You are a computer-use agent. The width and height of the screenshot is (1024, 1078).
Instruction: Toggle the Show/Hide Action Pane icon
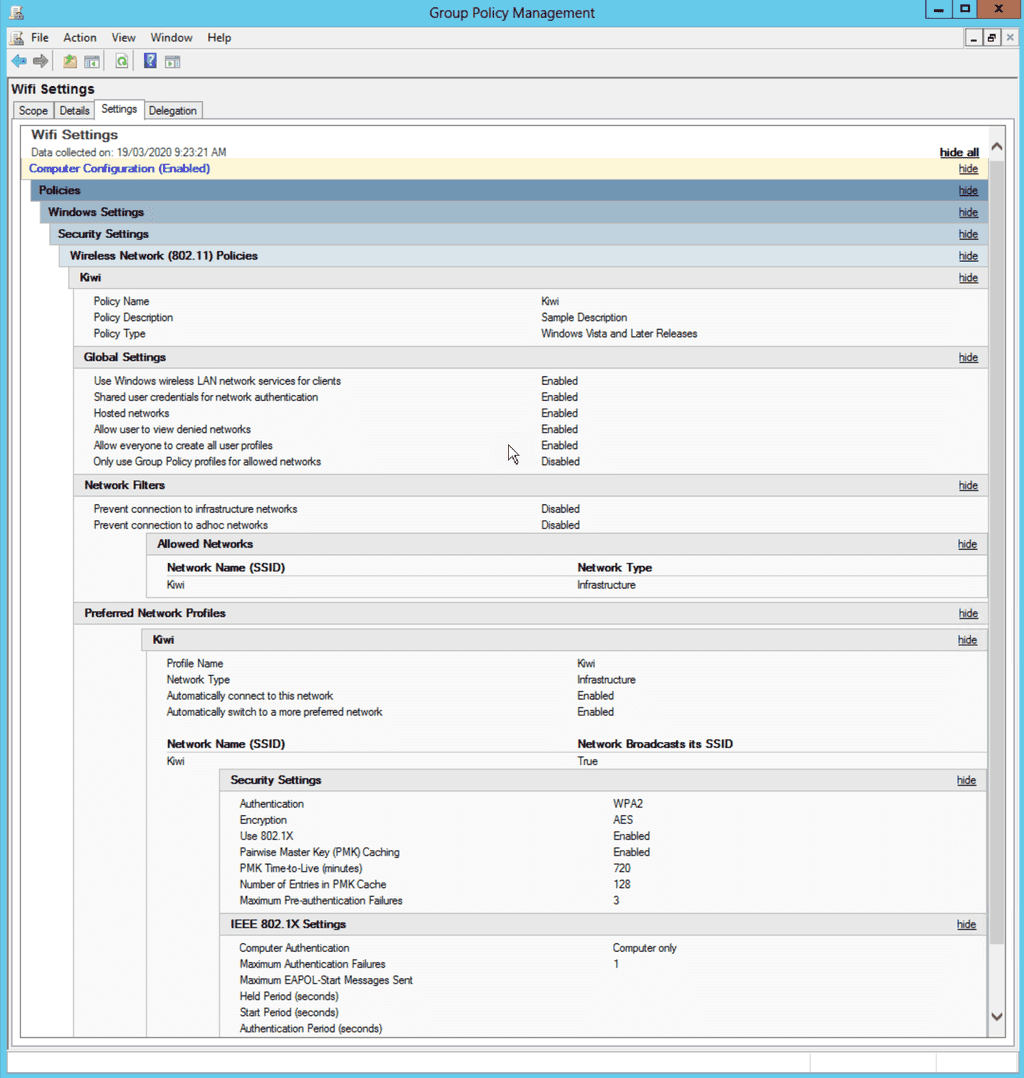(173, 62)
